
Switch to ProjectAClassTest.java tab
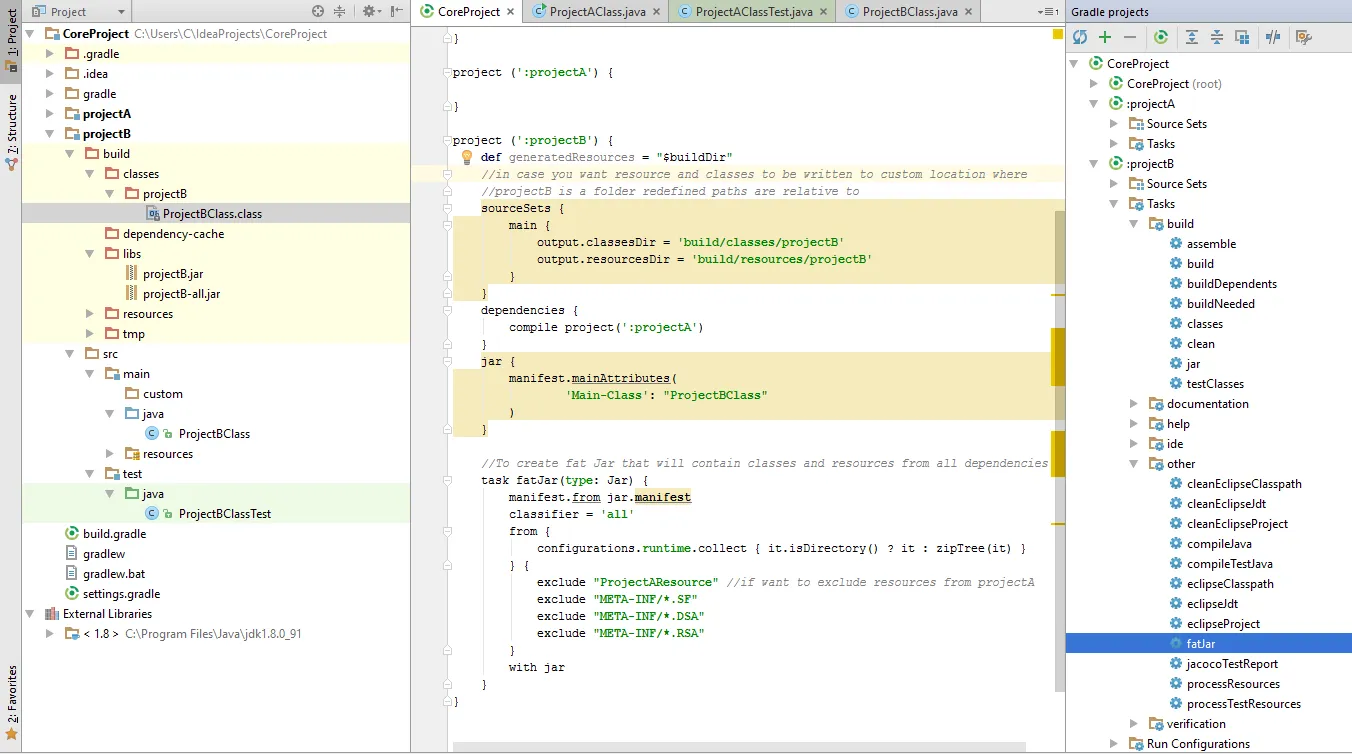pyautogui.click(x=754, y=12)
